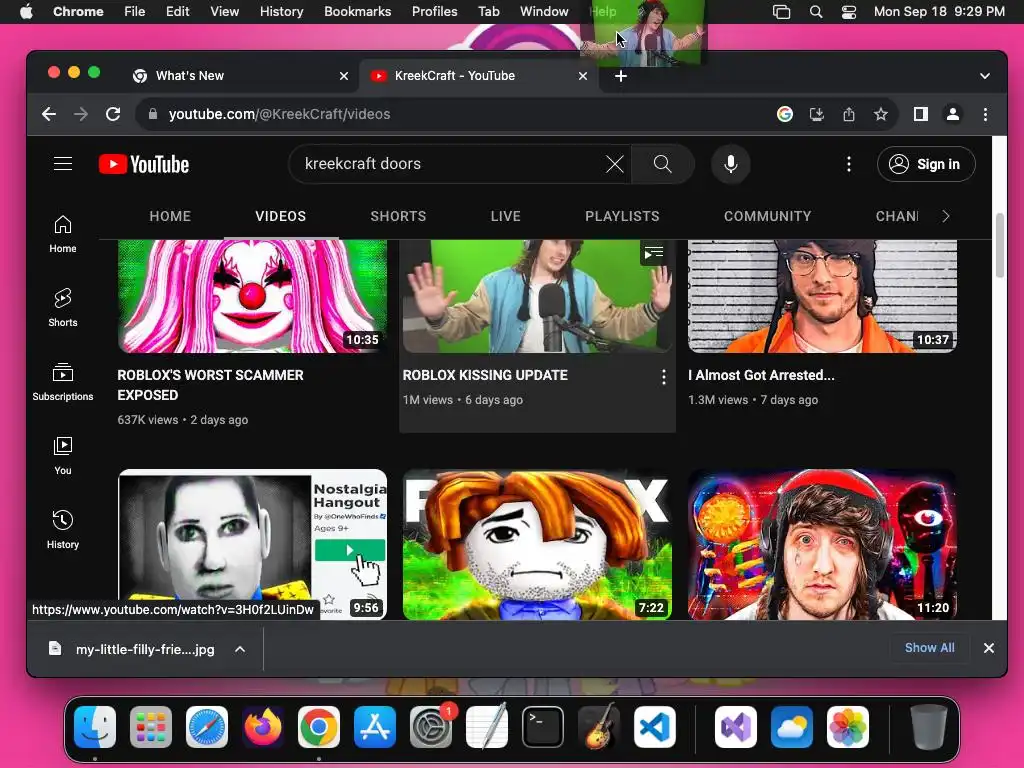Click the scammer clown video thumbnail

tap(252, 296)
